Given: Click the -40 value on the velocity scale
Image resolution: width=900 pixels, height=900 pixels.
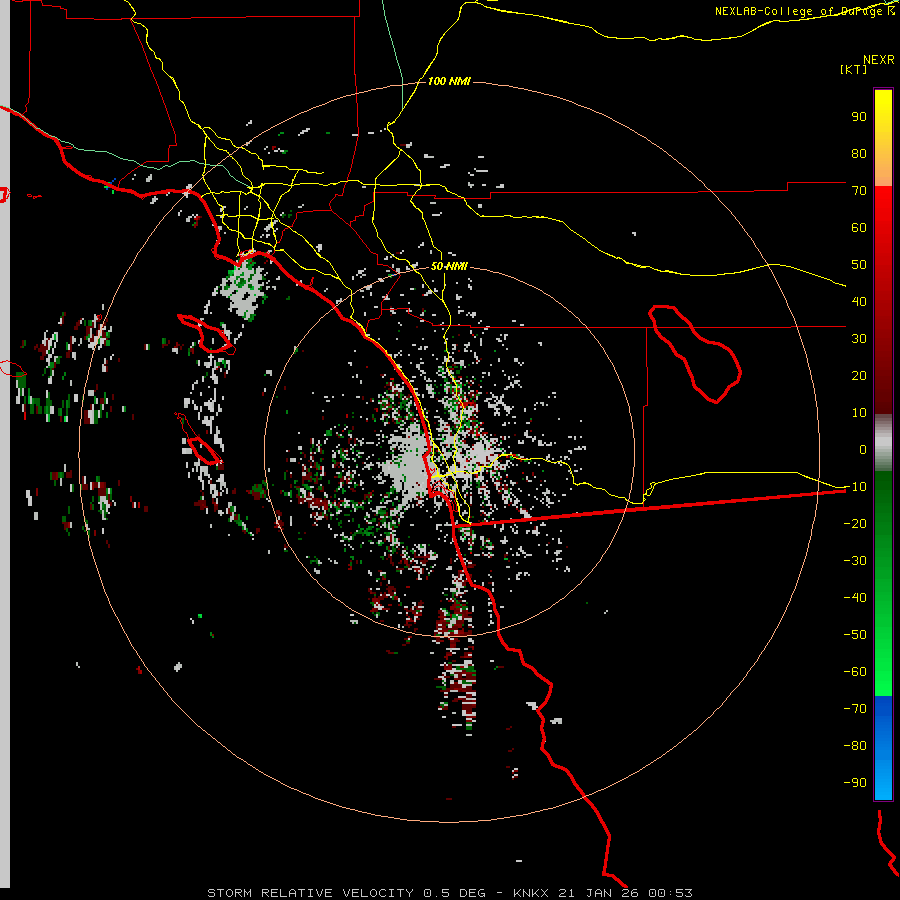Looking at the screenshot, I should click(855, 598).
